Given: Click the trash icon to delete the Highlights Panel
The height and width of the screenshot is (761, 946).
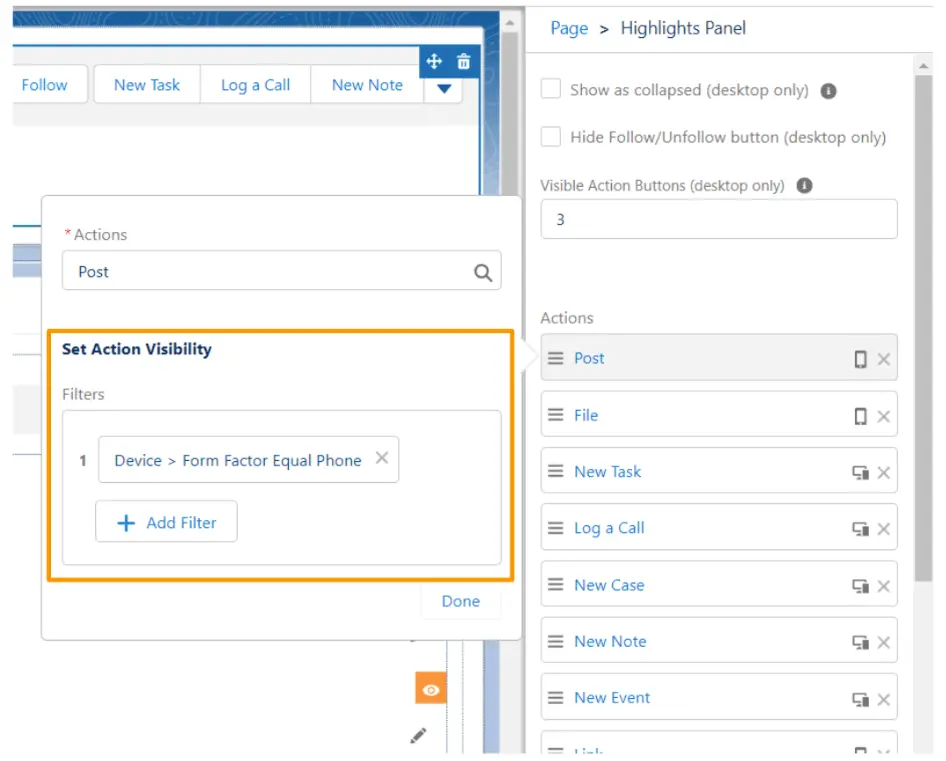Looking at the screenshot, I should 463,61.
